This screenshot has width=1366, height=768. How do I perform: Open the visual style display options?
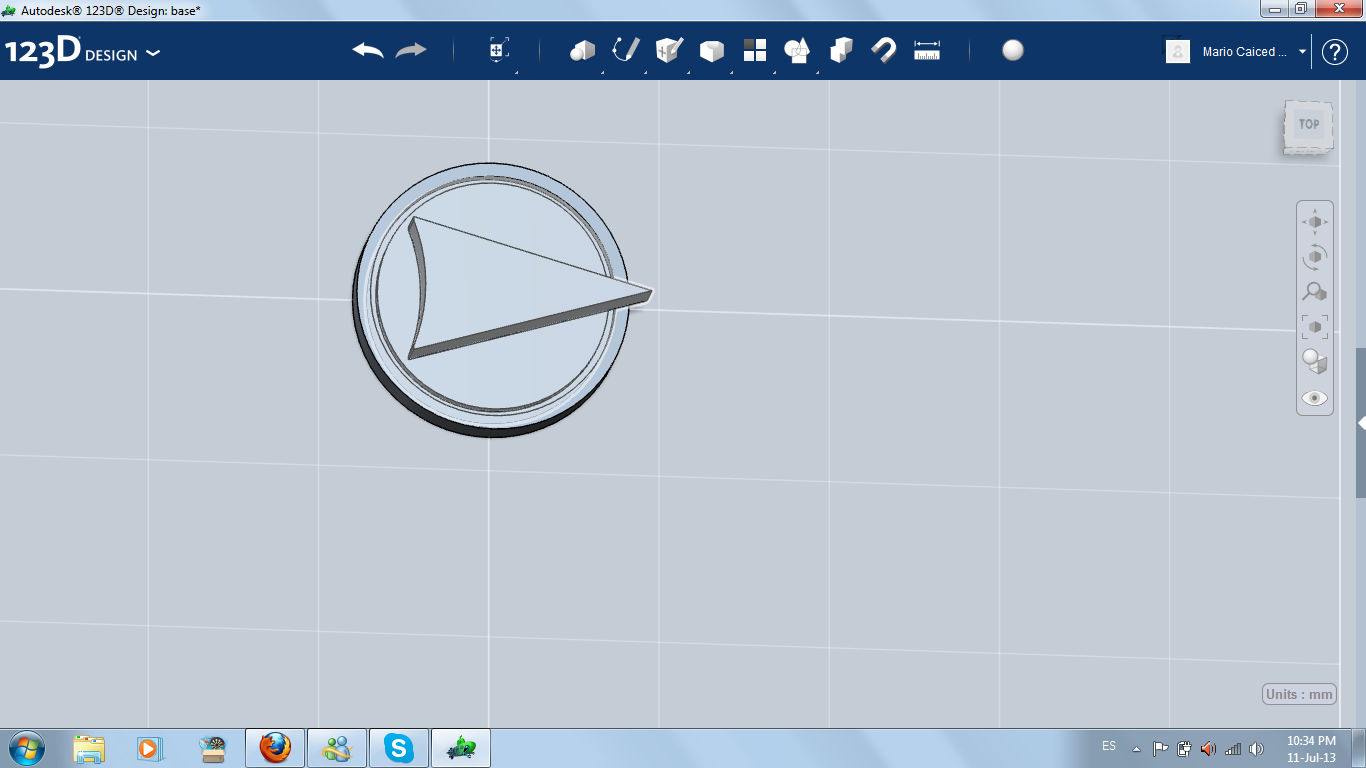point(1315,362)
